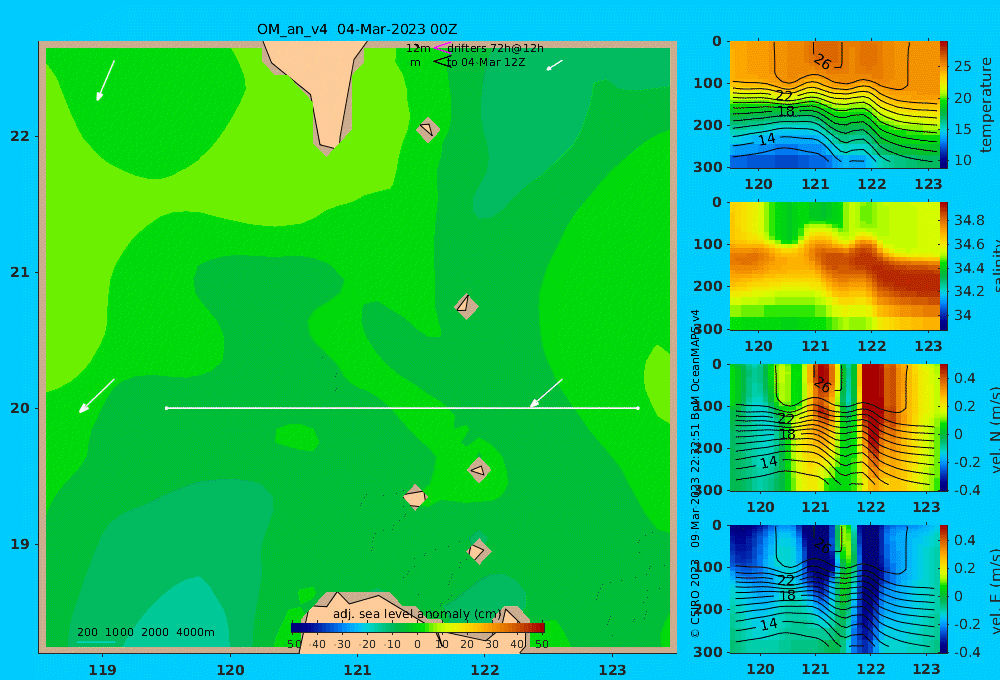Click the 0 tick on sea level anomaly scale

coord(418,644)
